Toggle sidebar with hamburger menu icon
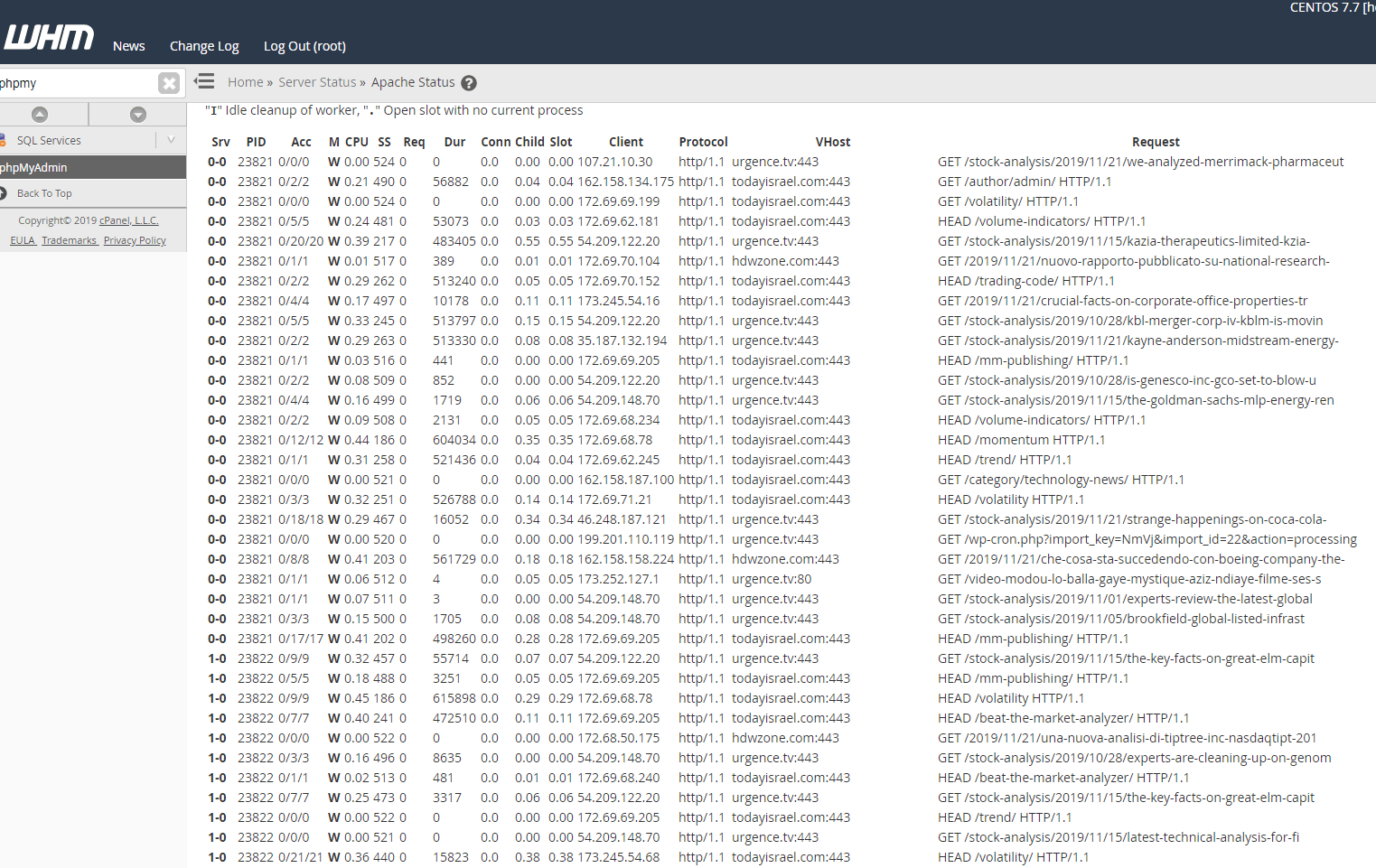This screenshot has width=1376, height=868. [x=205, y=81]
